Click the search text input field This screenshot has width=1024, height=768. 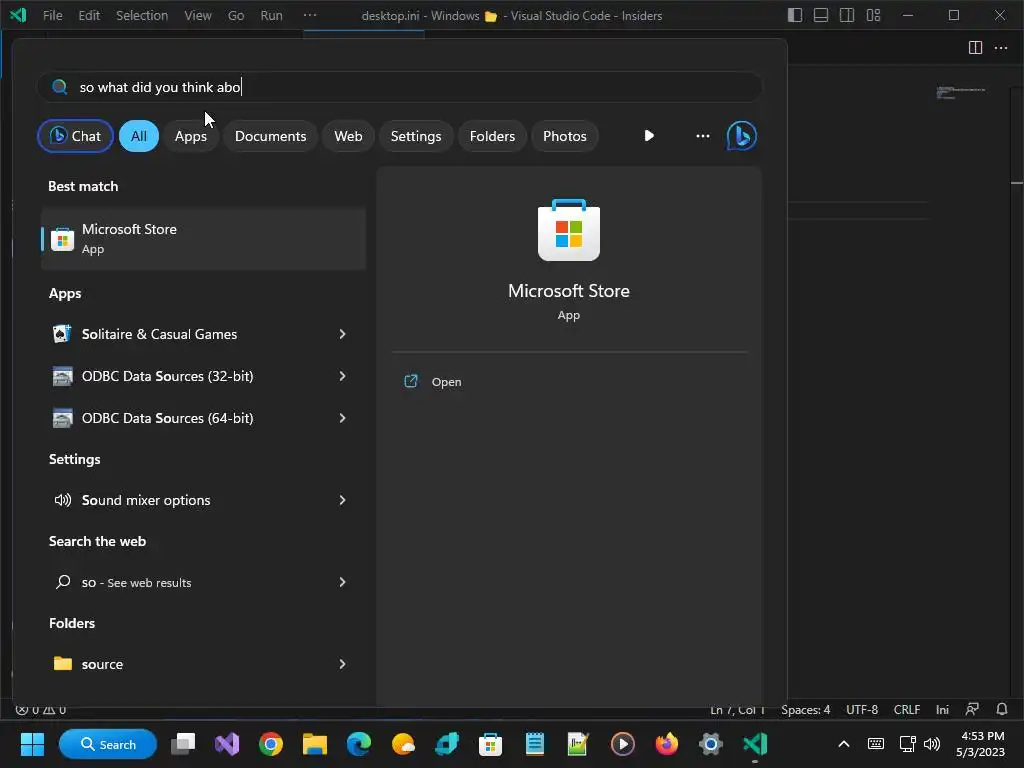(x=399, y=87)
